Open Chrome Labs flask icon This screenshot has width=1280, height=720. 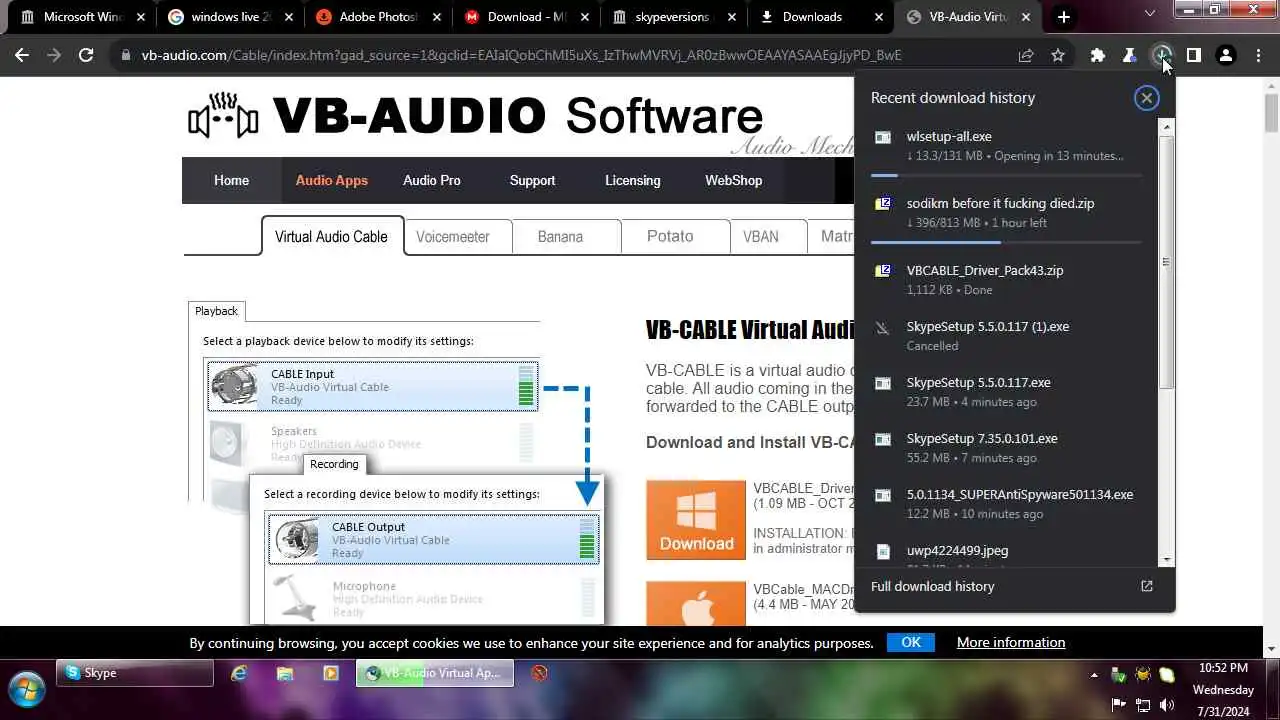[x=1130, y=56]
